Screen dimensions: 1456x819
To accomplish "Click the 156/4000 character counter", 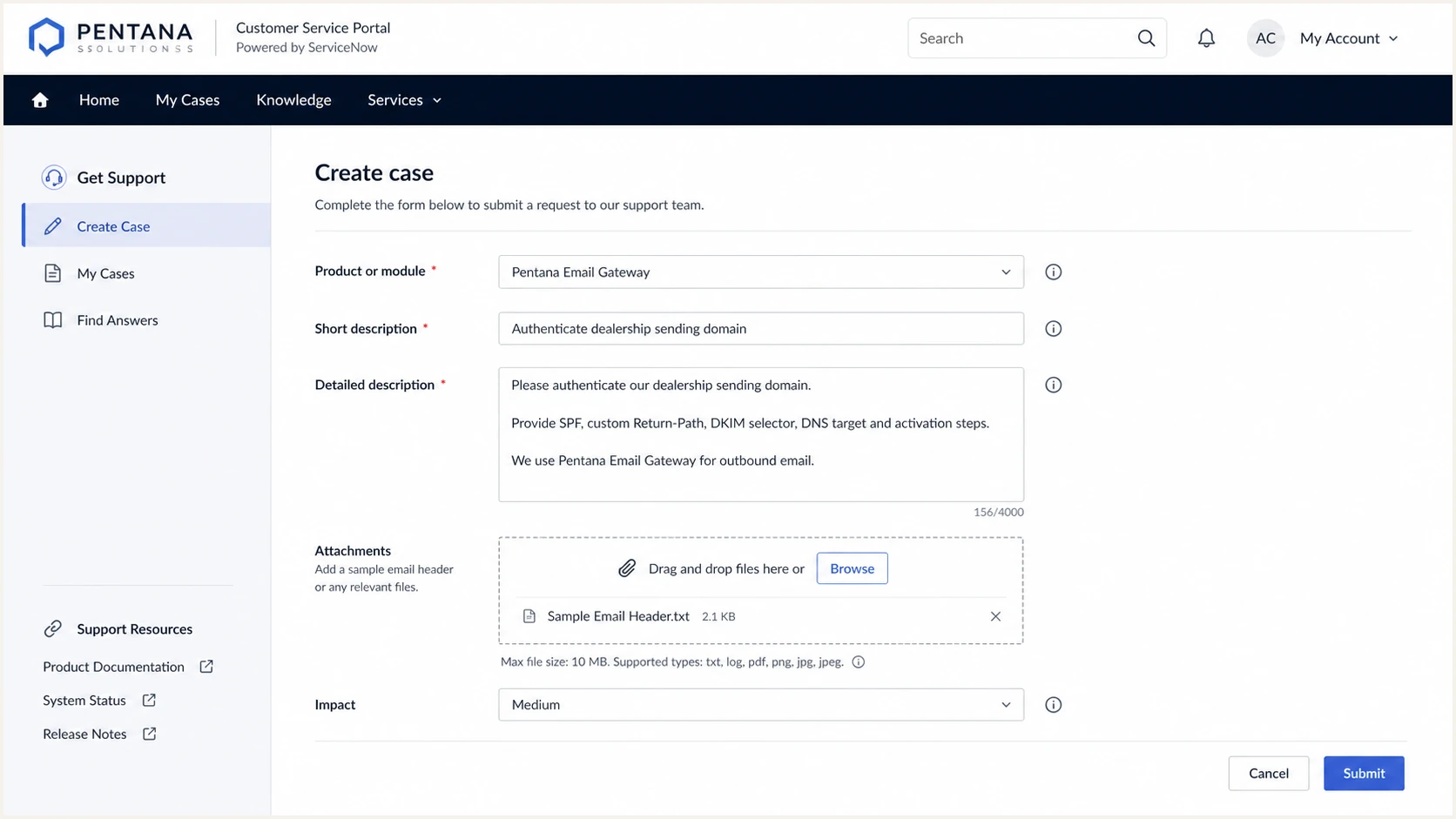I will point(998,512).
